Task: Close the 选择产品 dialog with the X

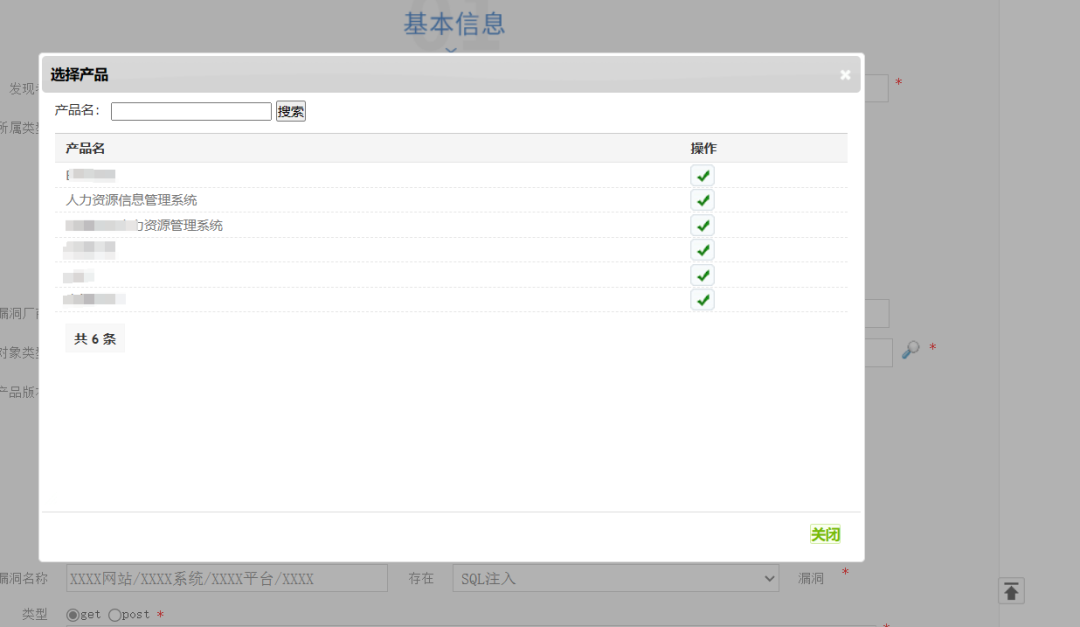Action: [x=845, y=74]
